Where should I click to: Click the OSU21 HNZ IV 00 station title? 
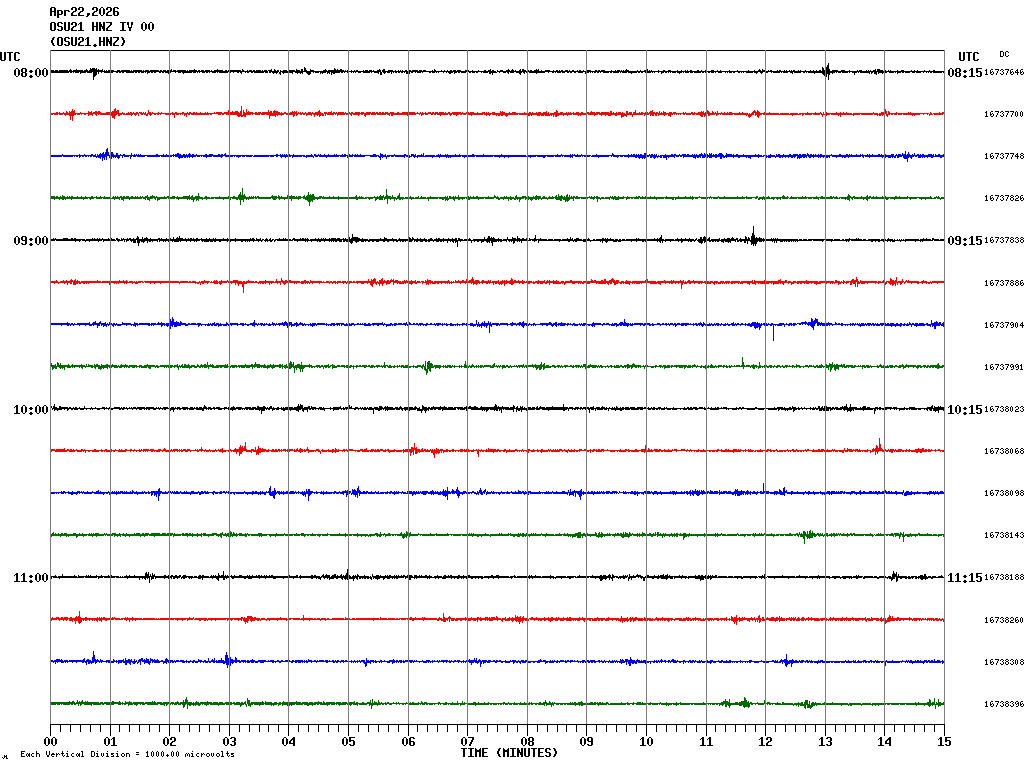pyautogui.click(x=101, y=27)
